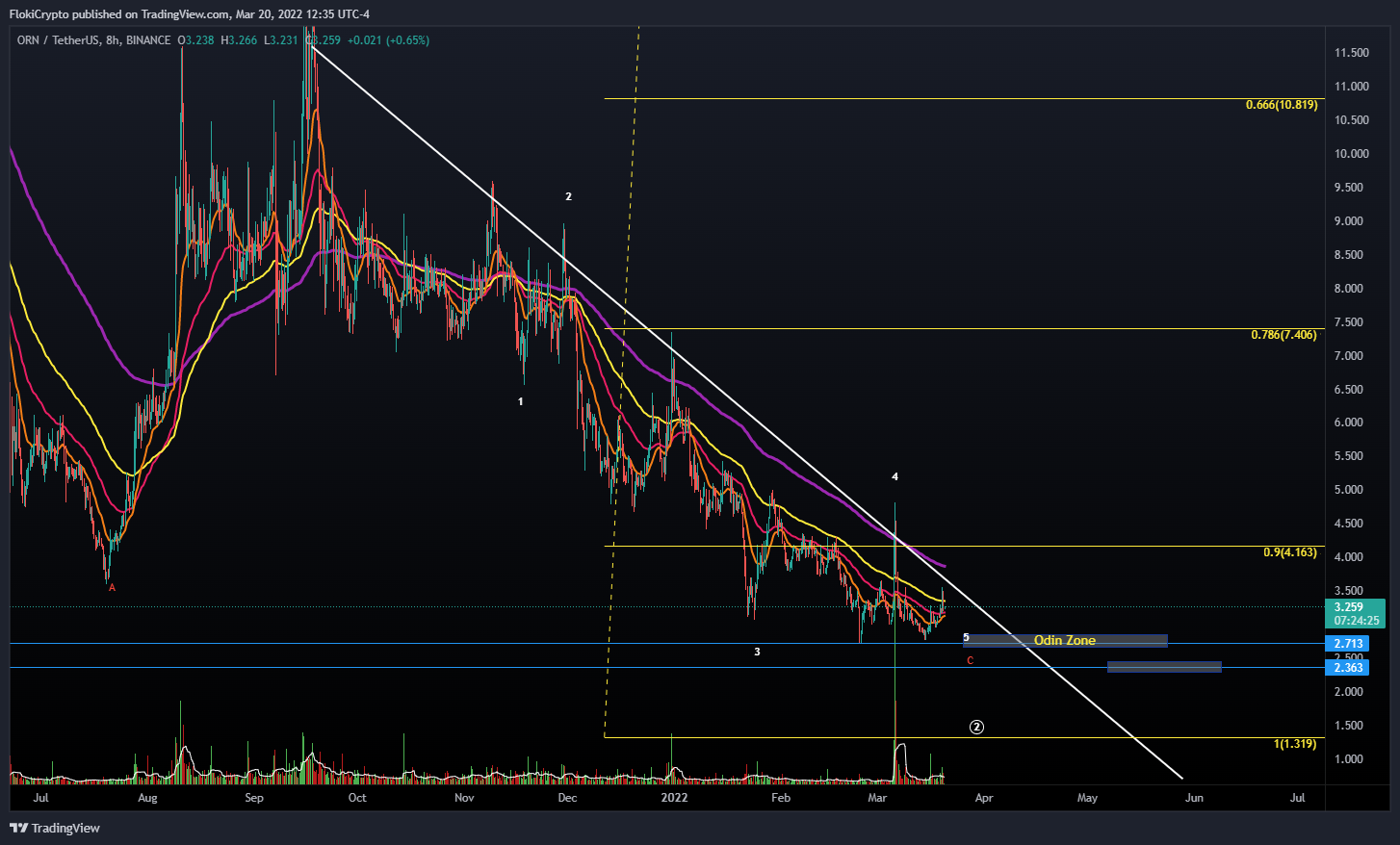The height and width of the screenshot is (845, 1400).
Task: Click the 8.500 price axis label
Action: (x=1348, y=255)
